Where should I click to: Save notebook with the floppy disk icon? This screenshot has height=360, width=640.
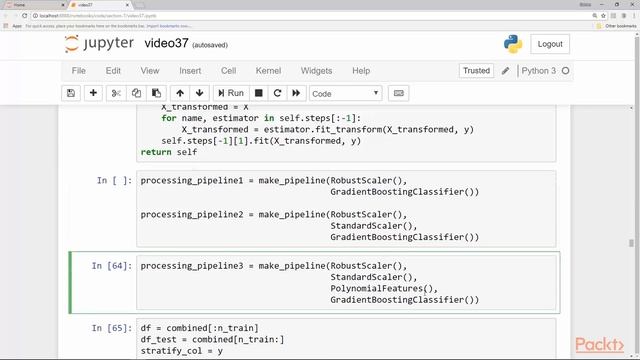click(71, 93)
